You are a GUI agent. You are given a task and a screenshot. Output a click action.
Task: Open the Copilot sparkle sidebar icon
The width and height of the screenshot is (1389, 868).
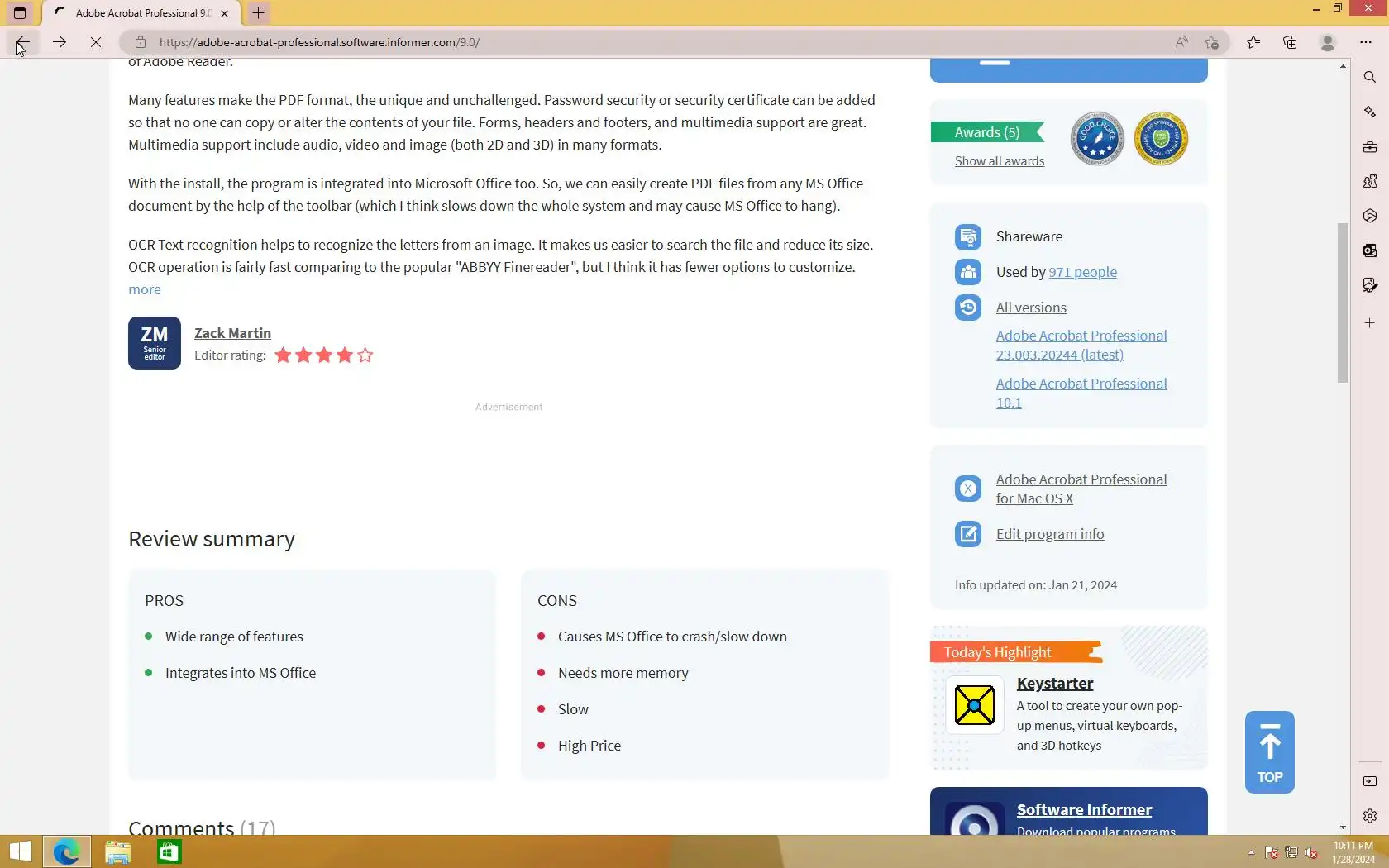tap(1370, 112)
